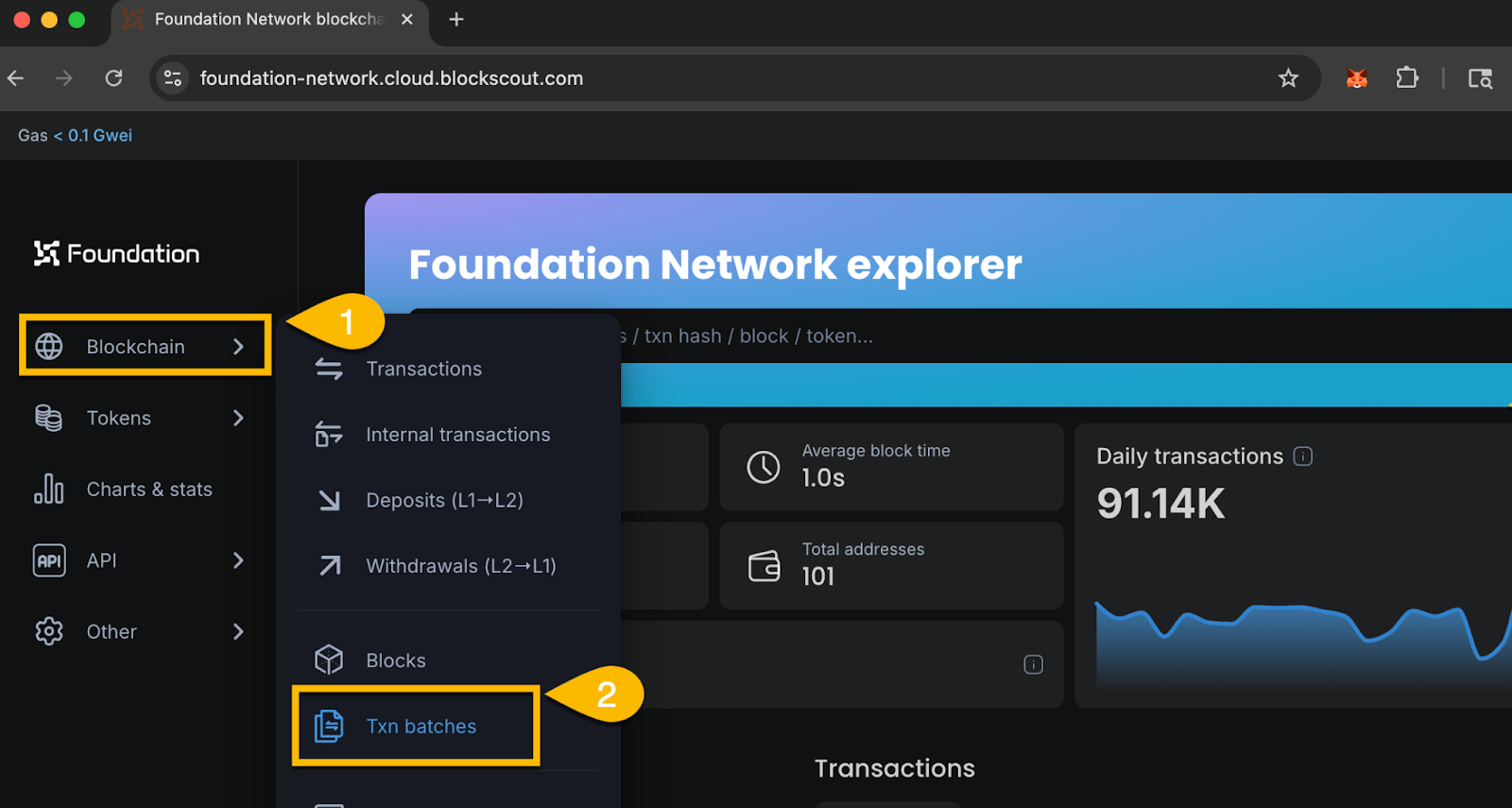Reload the page
This screenshot has height=808, width=1512.
click(113, 78)
